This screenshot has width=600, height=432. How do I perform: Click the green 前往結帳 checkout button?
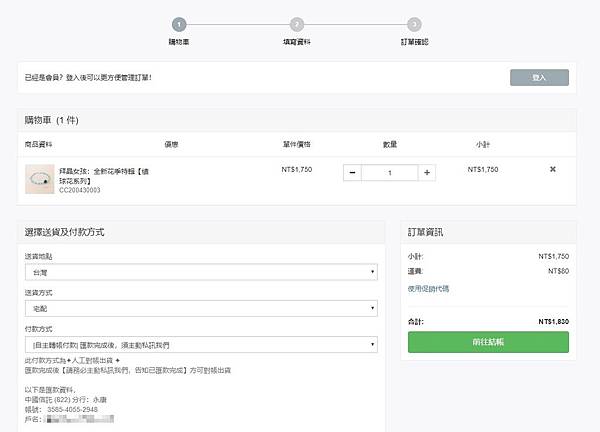488,342
